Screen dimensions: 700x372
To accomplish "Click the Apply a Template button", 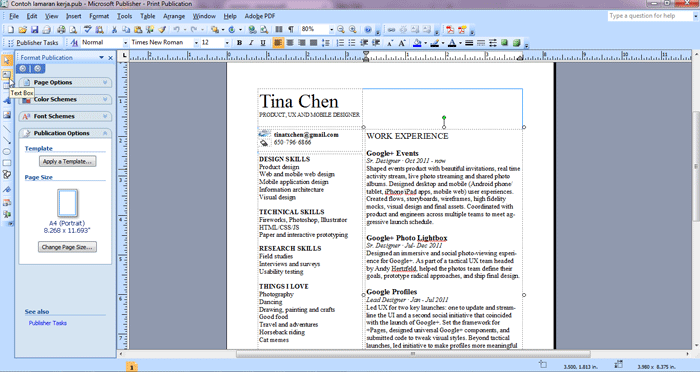I will tap(68, 161).
